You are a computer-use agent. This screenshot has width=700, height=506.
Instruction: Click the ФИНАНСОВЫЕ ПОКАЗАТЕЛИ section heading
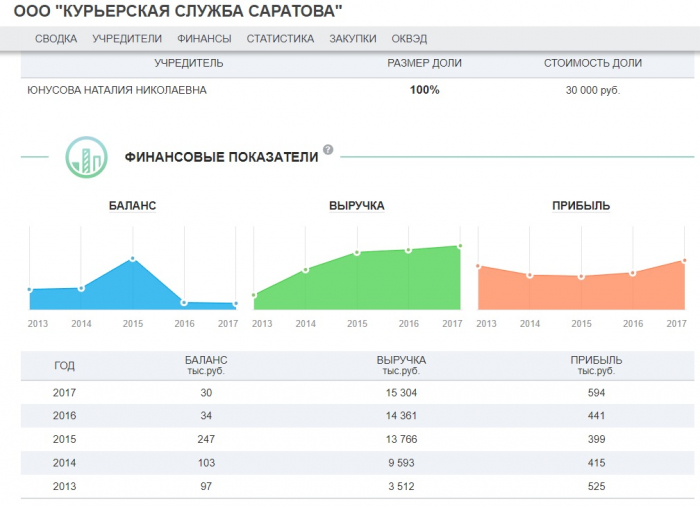point(221,157)
